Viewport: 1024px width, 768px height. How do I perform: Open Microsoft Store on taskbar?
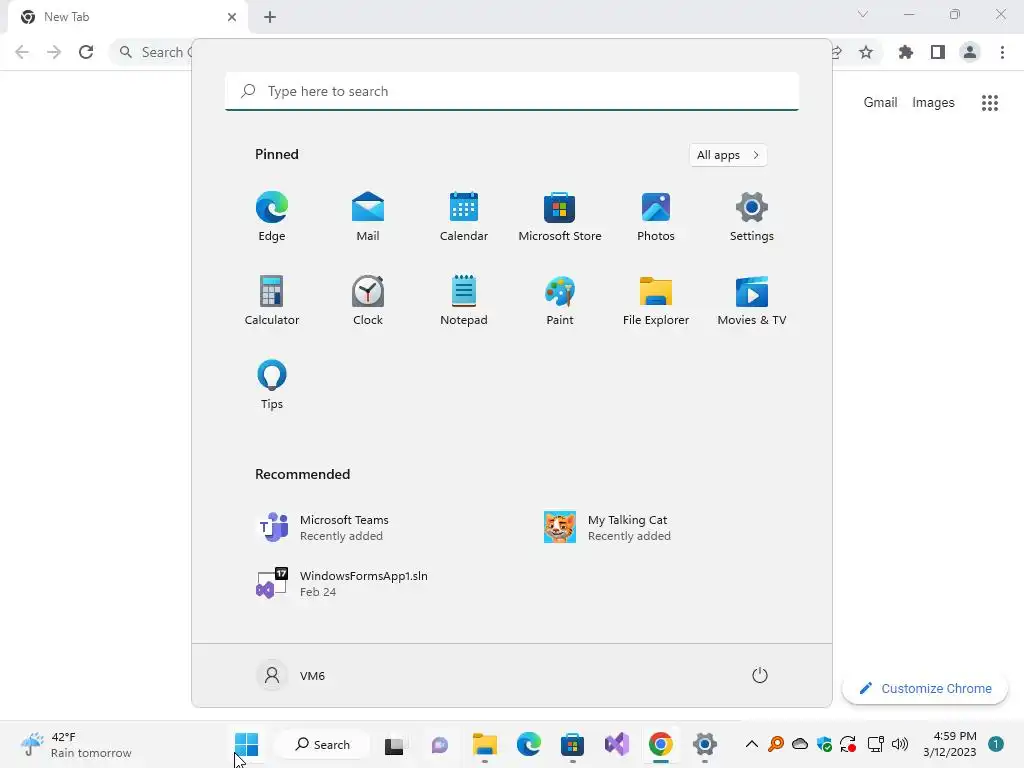click(x=572, y=744)
